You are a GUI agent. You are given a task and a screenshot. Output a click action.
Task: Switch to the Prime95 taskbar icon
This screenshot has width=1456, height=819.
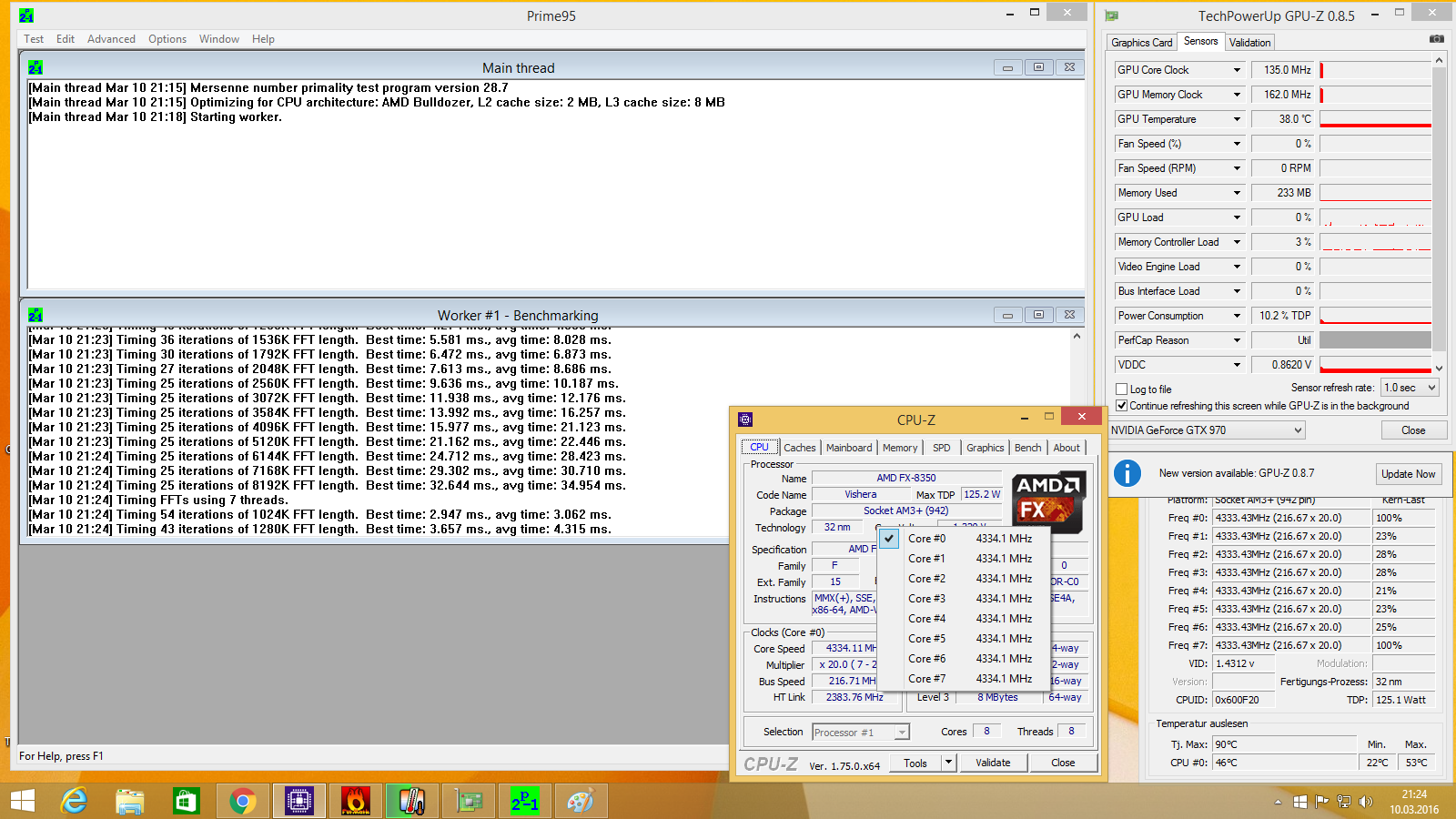pyautogui.click(x=525, y=801)
